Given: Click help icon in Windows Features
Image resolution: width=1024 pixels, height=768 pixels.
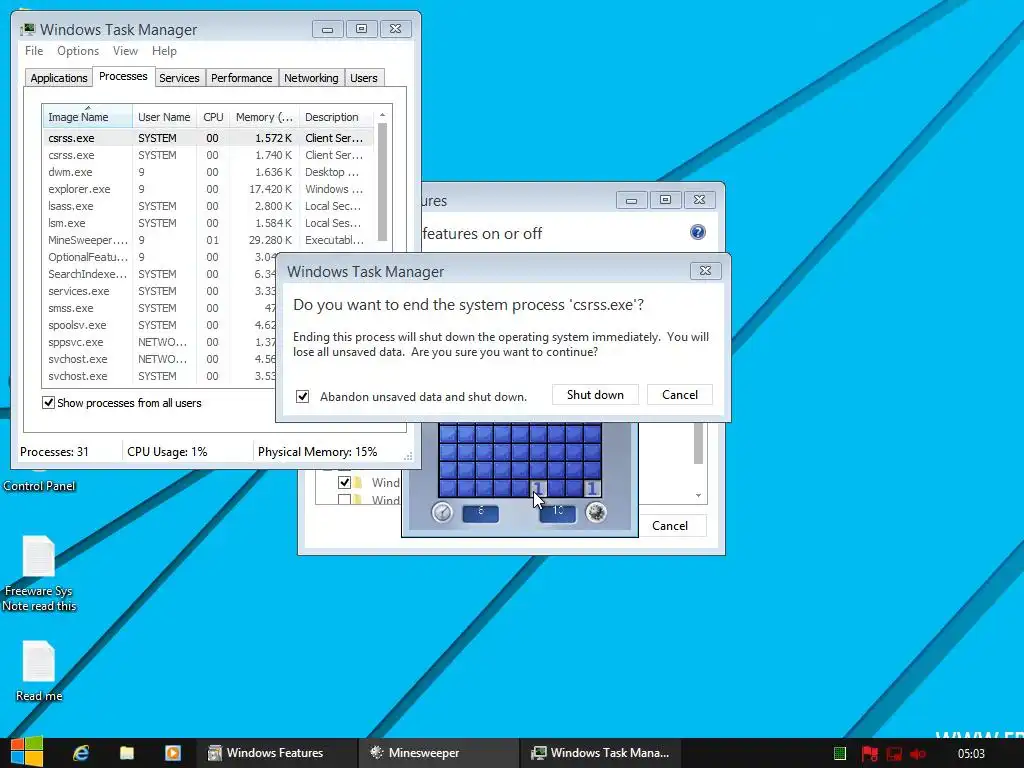Looking at the screenshot, I should [x=697, y=232].
